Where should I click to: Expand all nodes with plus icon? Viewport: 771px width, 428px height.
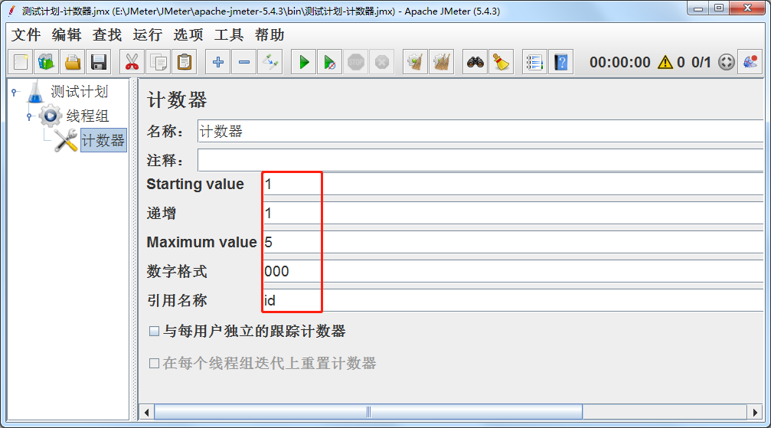click(218, 62)
